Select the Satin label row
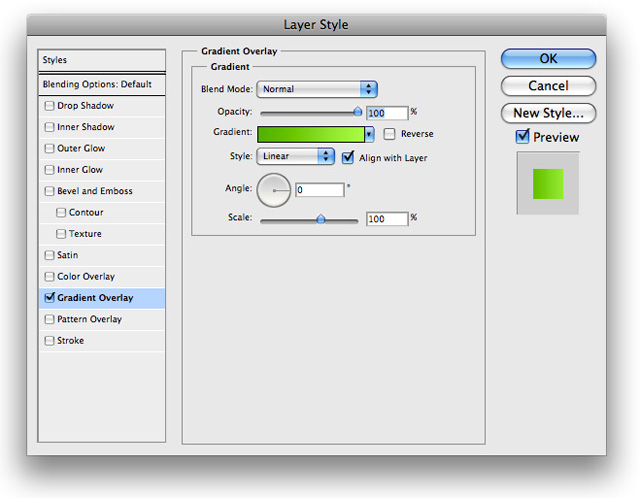 [x=102, y=255]
